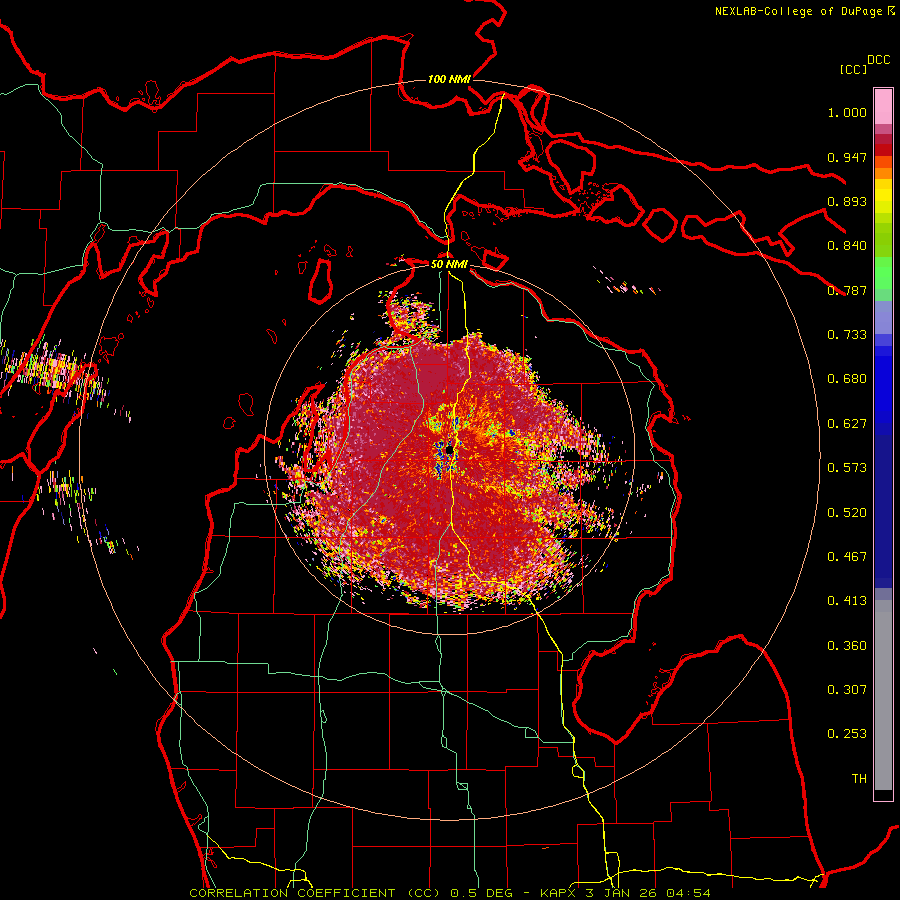Pick the dark navy segment of color bar
The height and width of the screenshot is (900, 900).
tap(883, 511)
